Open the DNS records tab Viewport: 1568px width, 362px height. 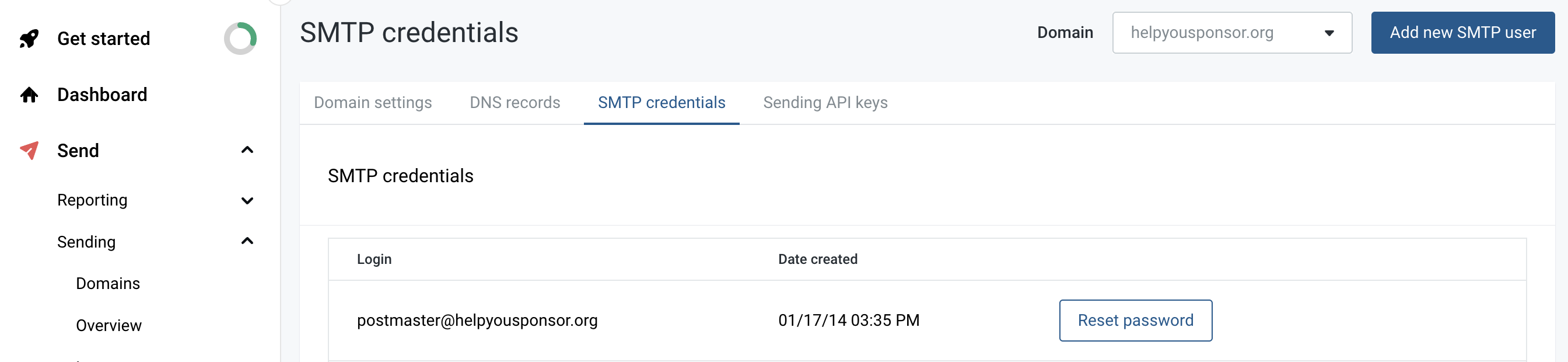coord(514,102)
